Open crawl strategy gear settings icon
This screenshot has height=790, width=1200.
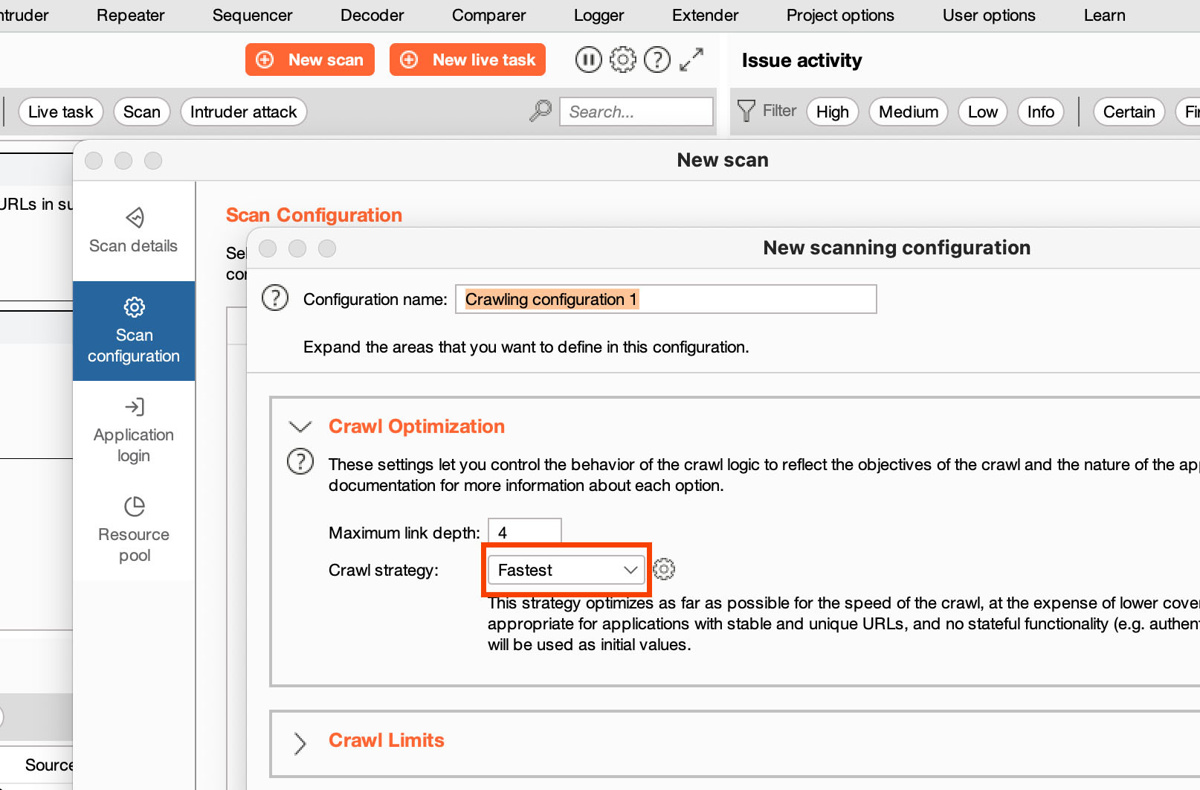click(664, 570)
